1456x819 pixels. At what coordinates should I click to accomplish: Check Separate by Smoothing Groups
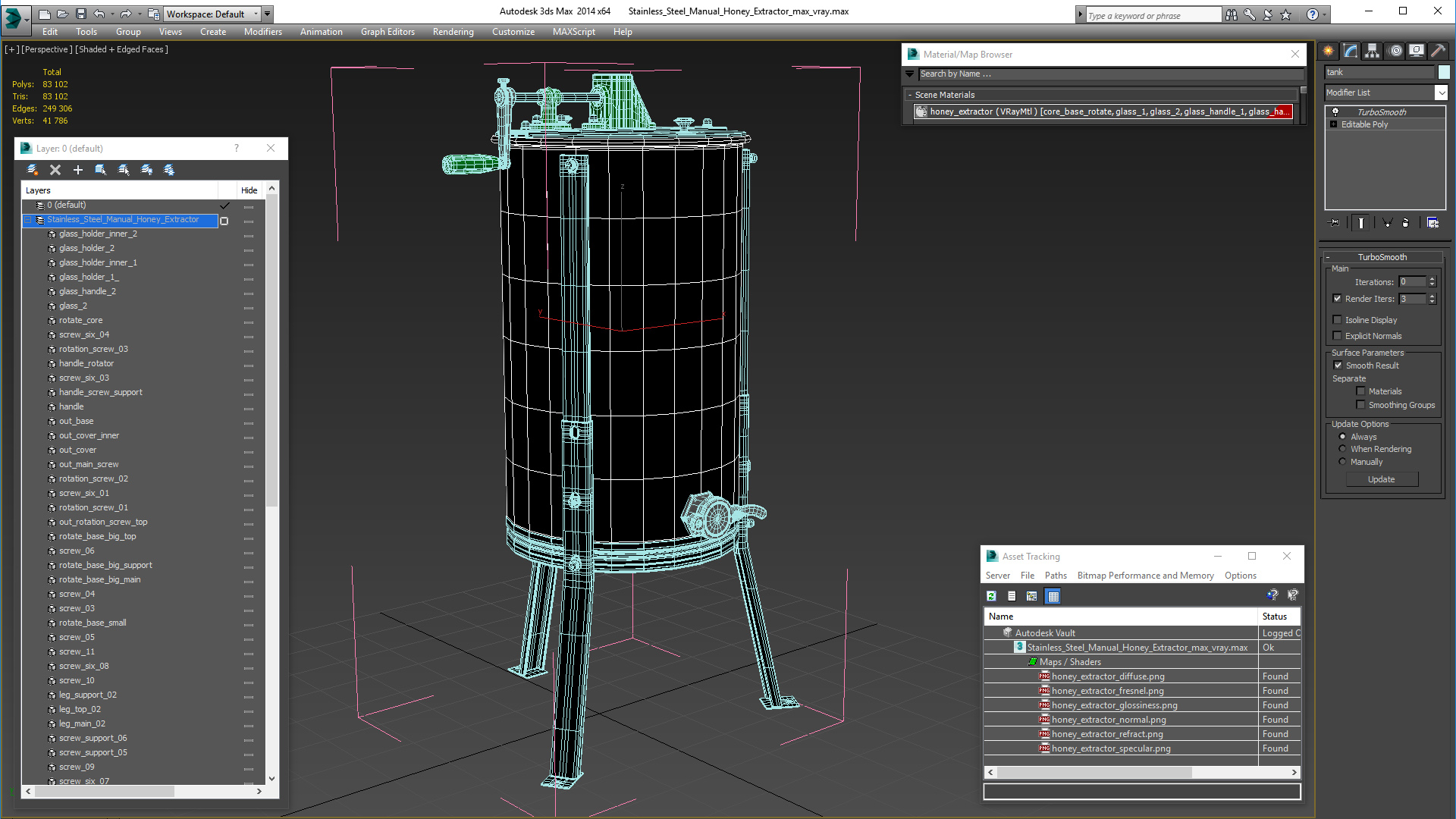[1361, 405]
